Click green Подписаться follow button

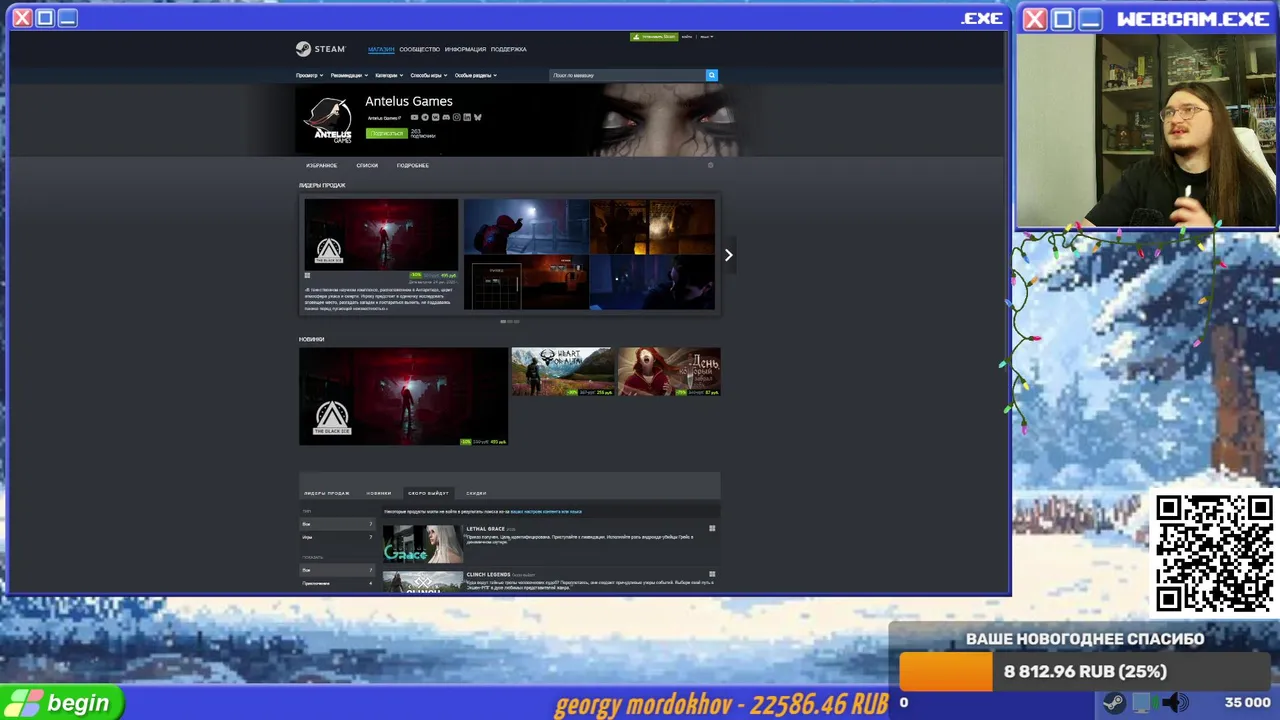(x=387, y=133)
